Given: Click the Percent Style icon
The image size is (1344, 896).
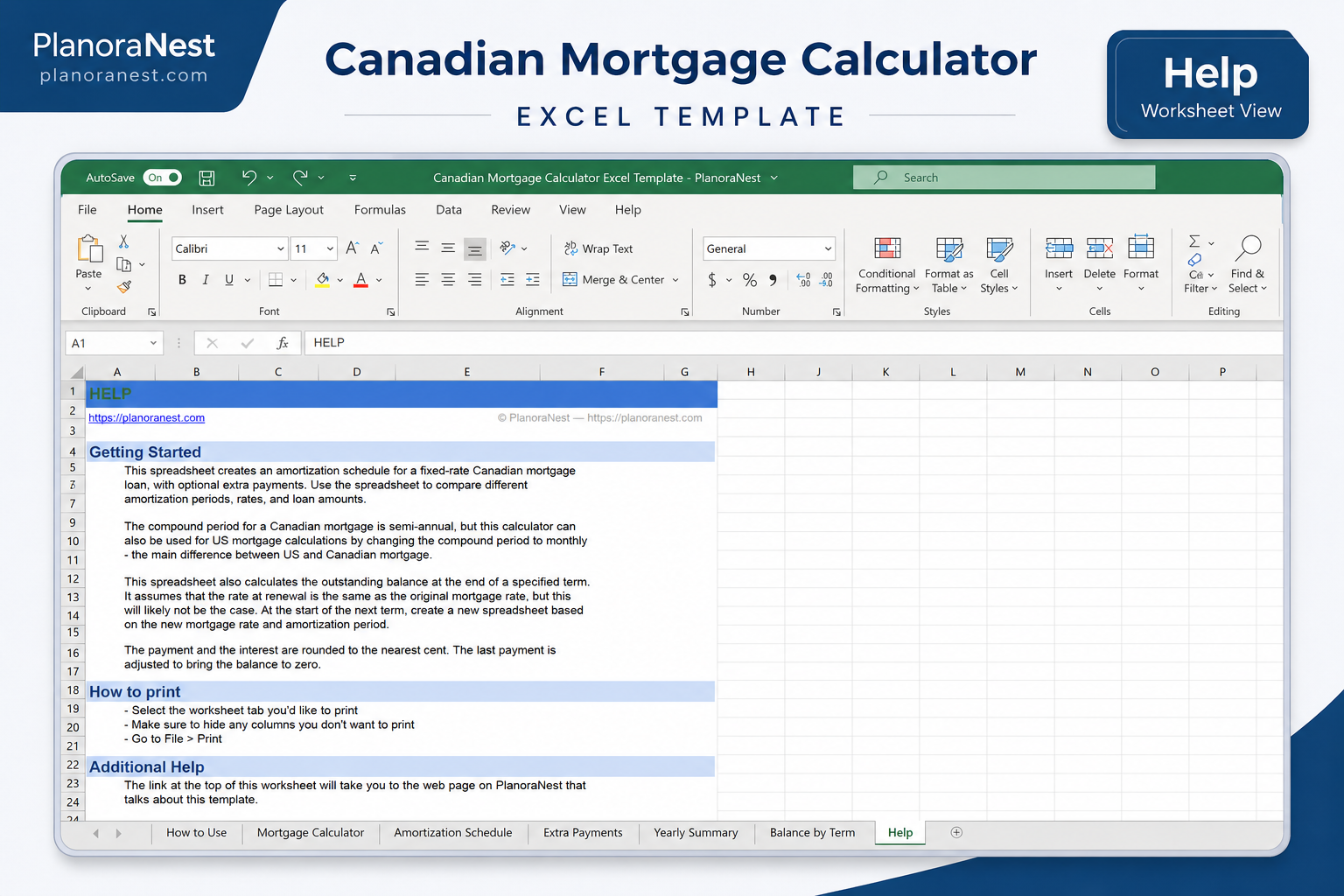Looking at the screenshot, I should 750,280.
